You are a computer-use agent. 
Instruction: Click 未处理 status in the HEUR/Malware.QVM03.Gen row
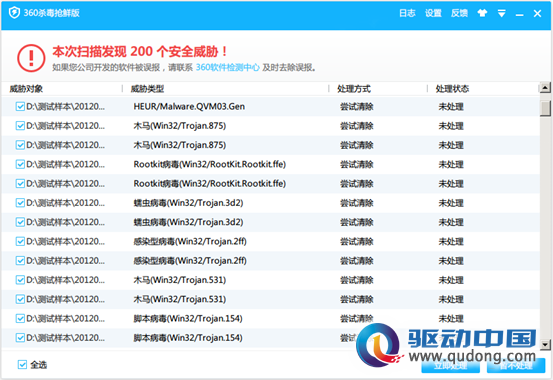pos(451,107)
